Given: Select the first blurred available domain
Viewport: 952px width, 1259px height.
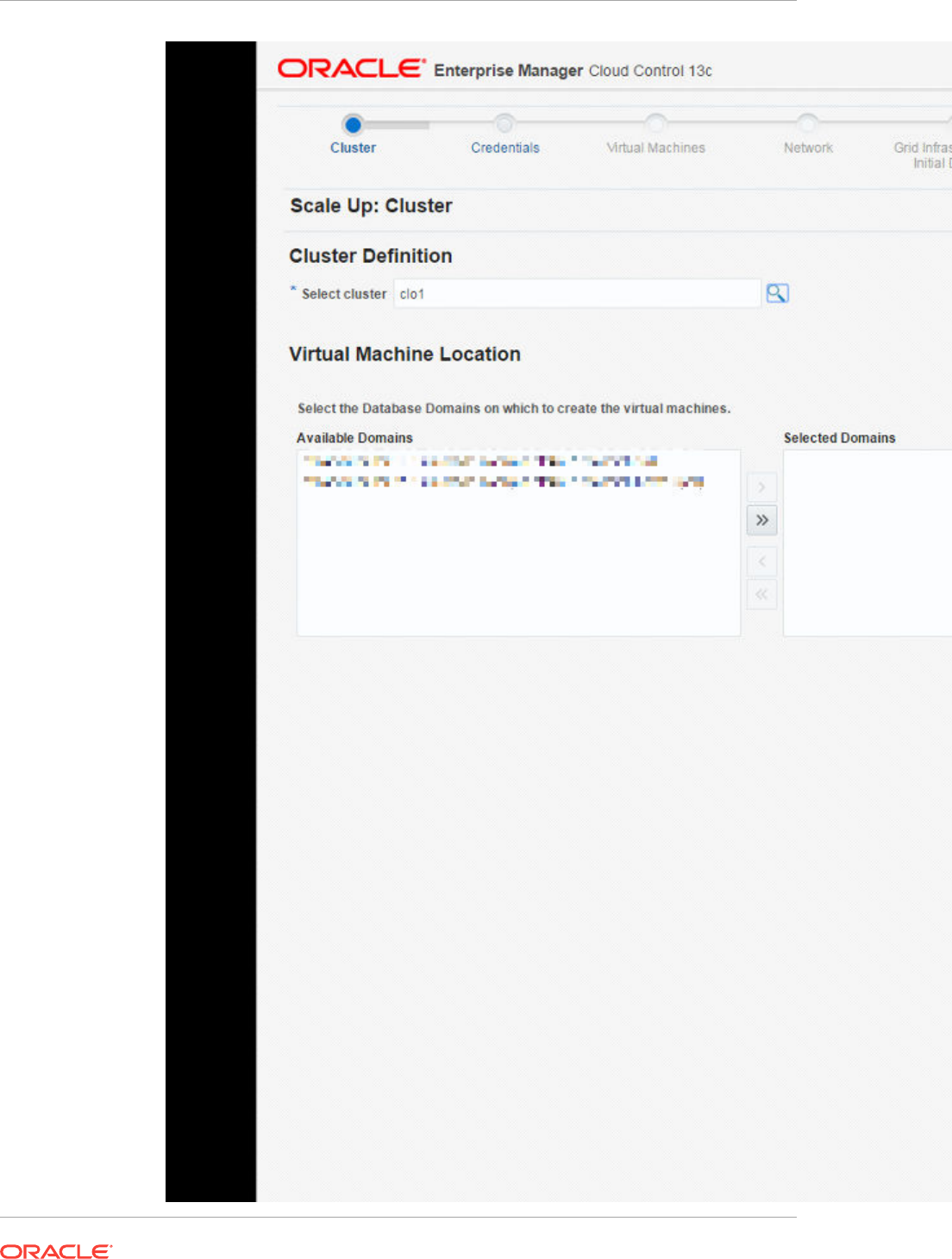Looking at the screenshot, I should 480,460.
